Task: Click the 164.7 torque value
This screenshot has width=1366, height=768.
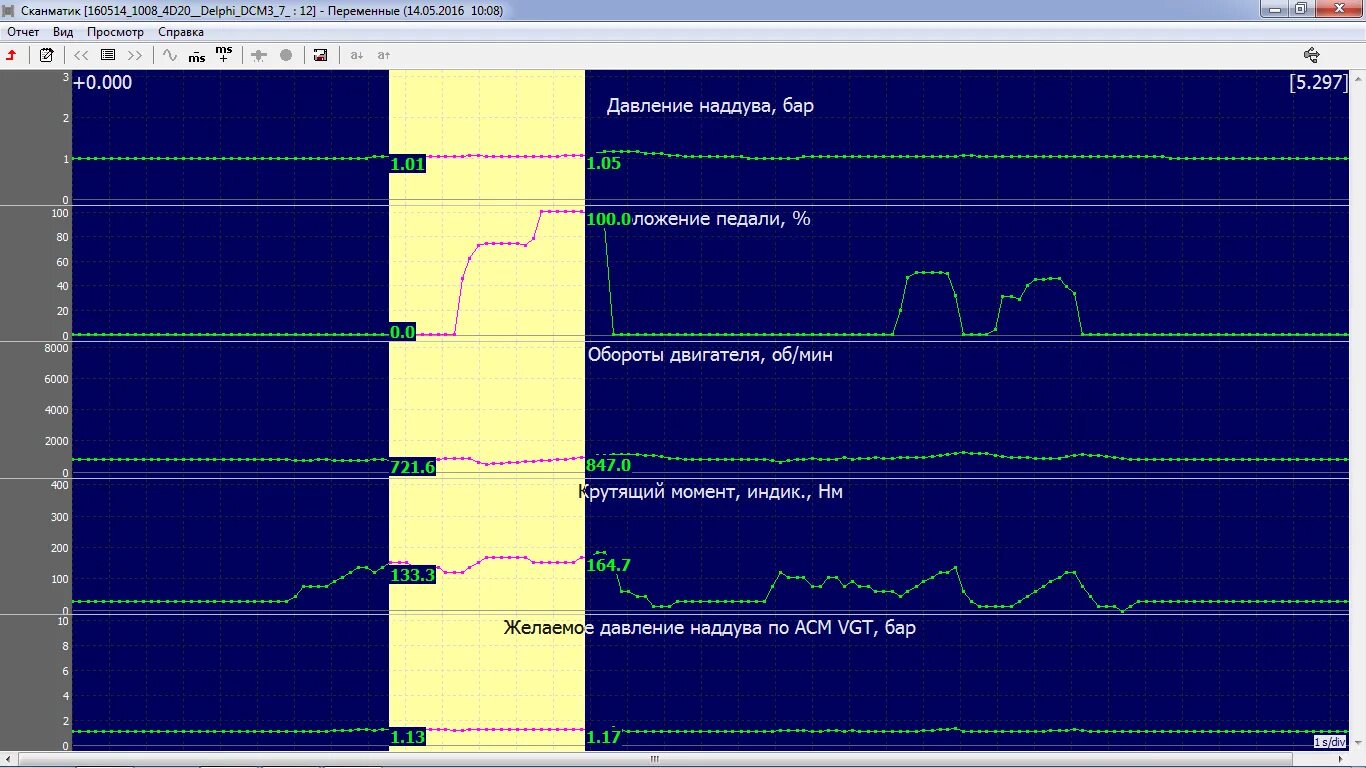Action: tap(609, 565)
